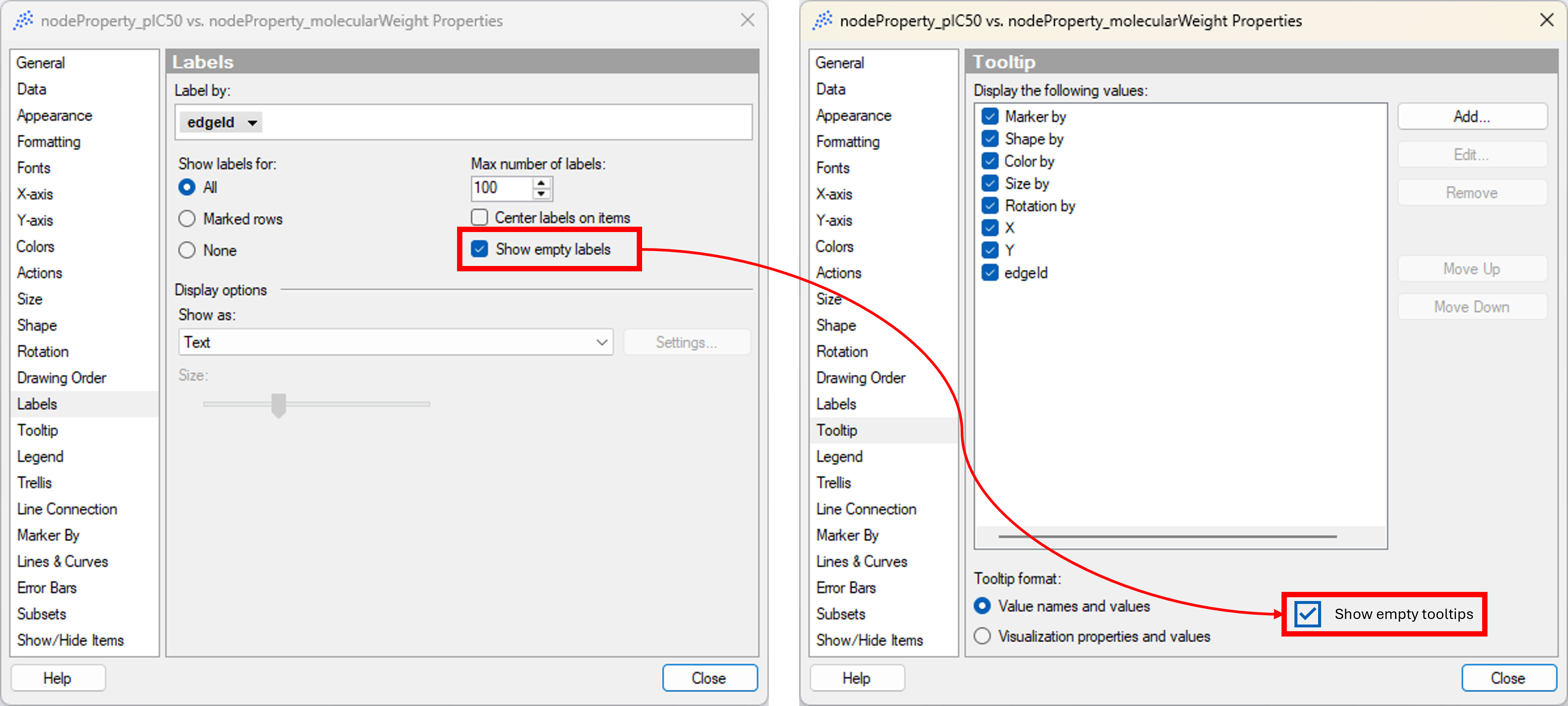Select Drawing Order in left sidebar
The width and height of the screenshot is (1568, 706).
point(61,378)
